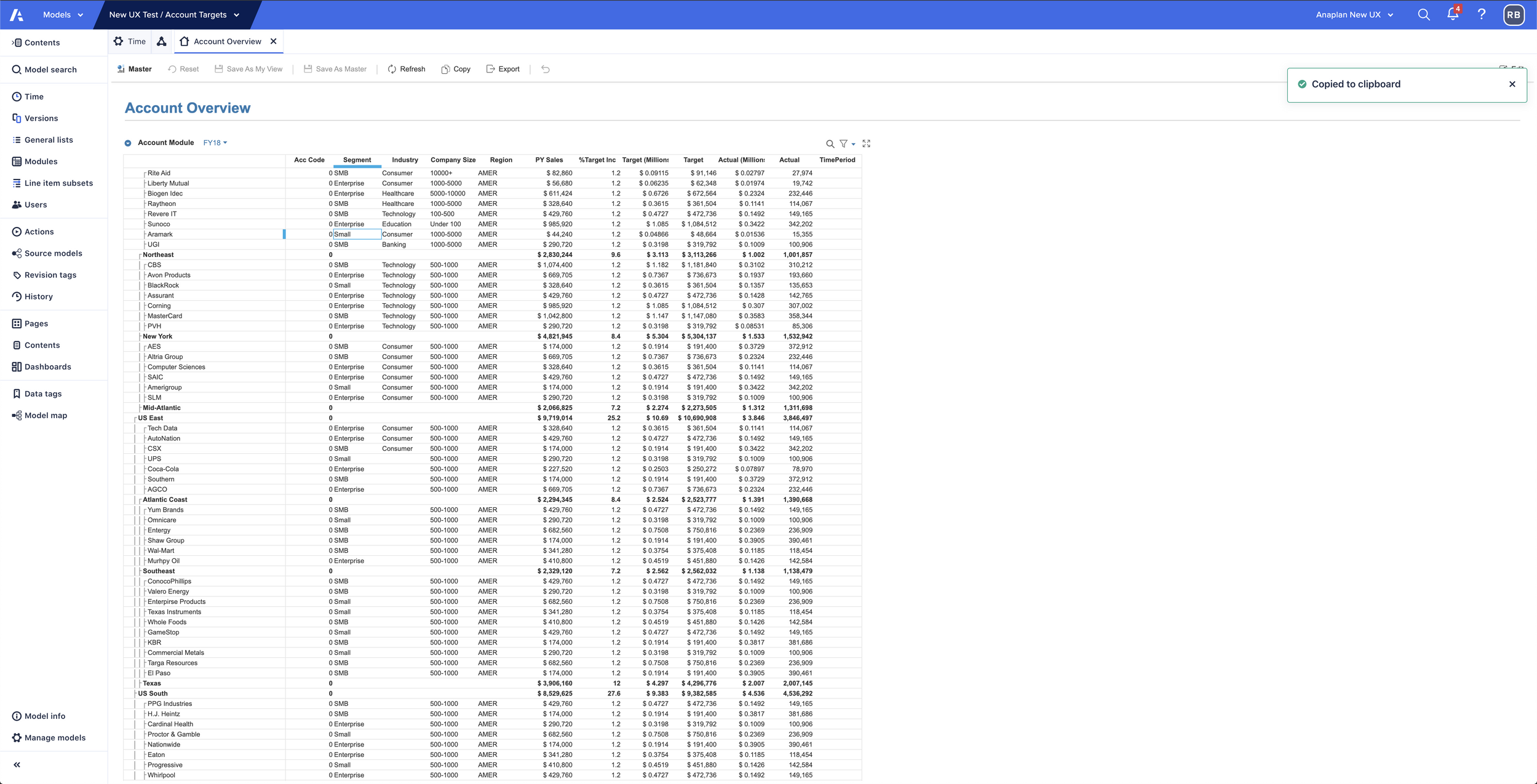Open Revision tags in the sidebar
This screenshot has width=1537, height=784.
[50, 275]
